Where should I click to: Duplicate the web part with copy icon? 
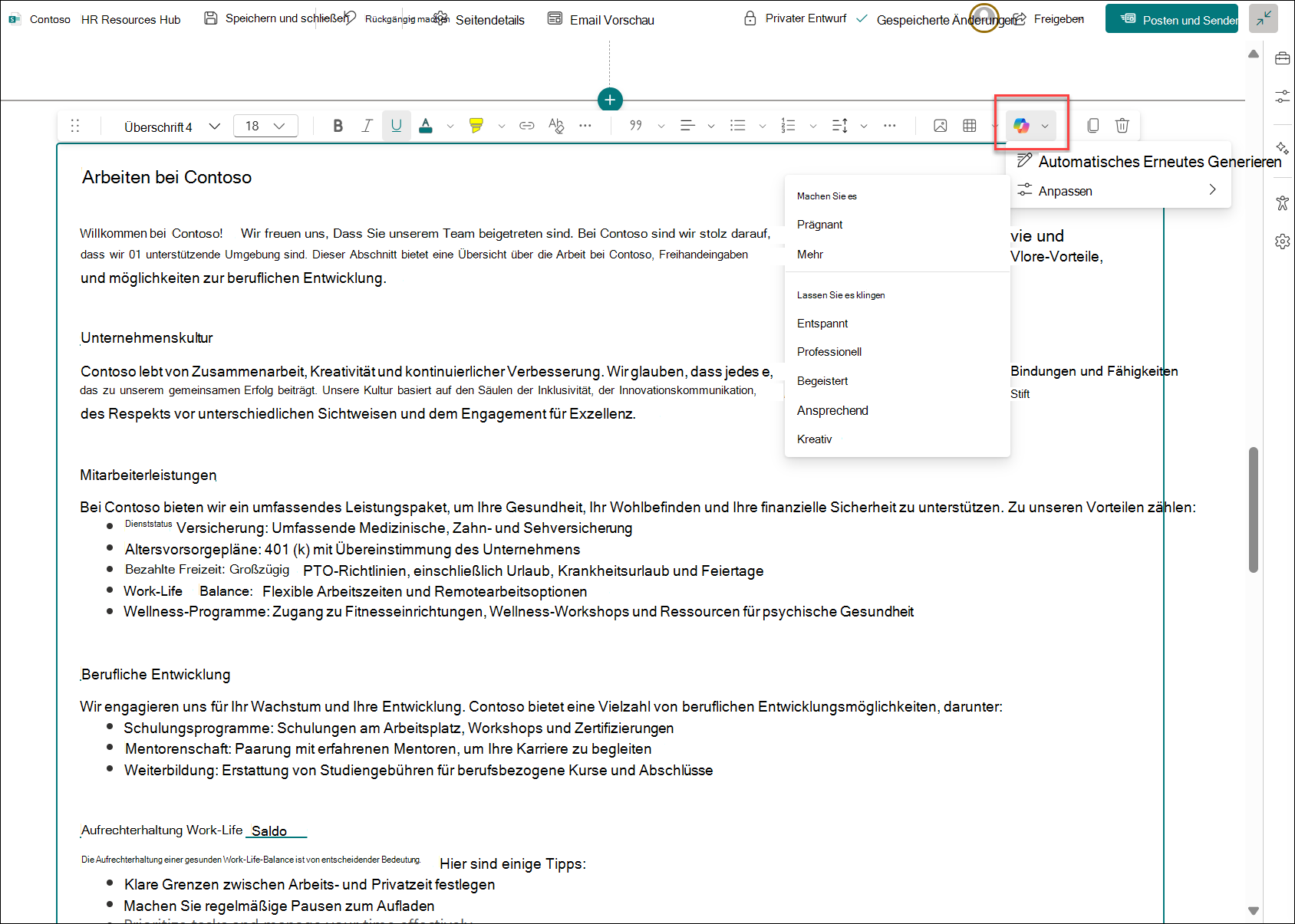(1093, 126)
